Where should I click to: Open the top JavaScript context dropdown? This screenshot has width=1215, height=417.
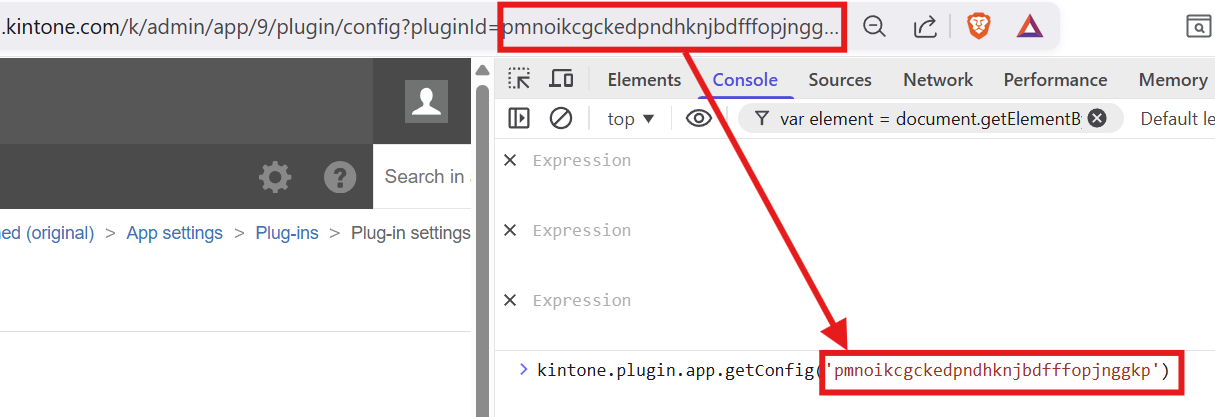[631, 119]
